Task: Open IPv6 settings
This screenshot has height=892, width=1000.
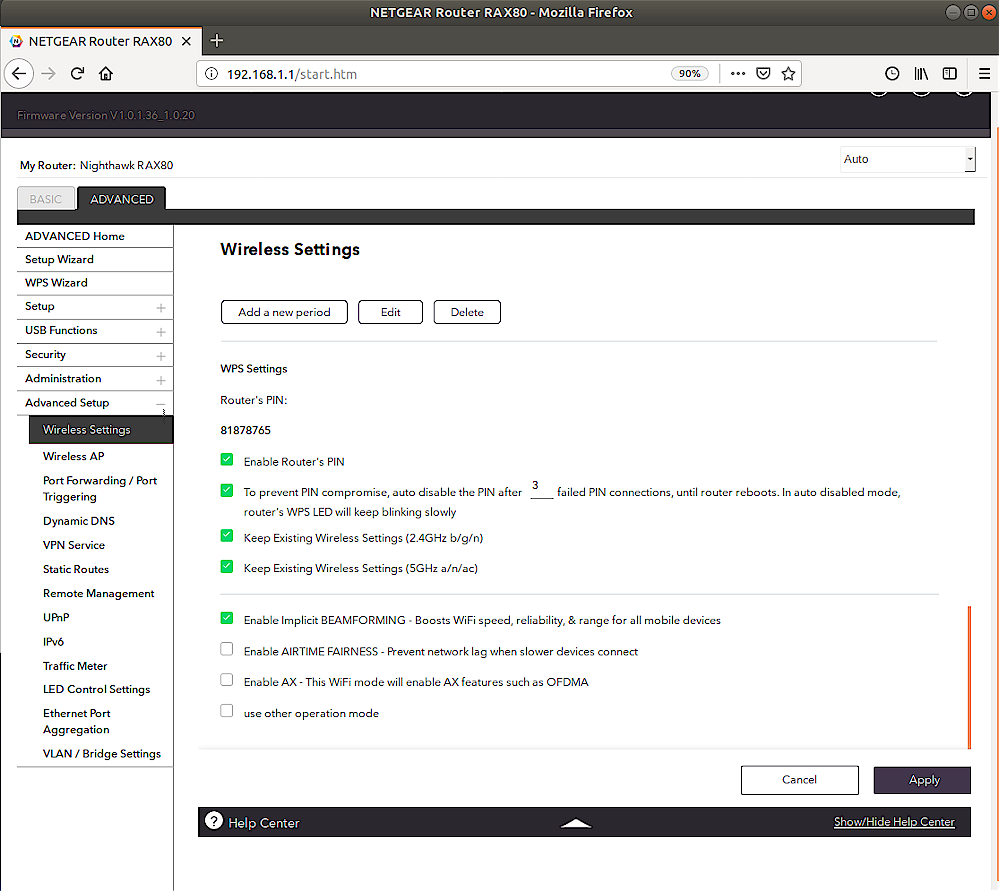Action: pos(53,642)
